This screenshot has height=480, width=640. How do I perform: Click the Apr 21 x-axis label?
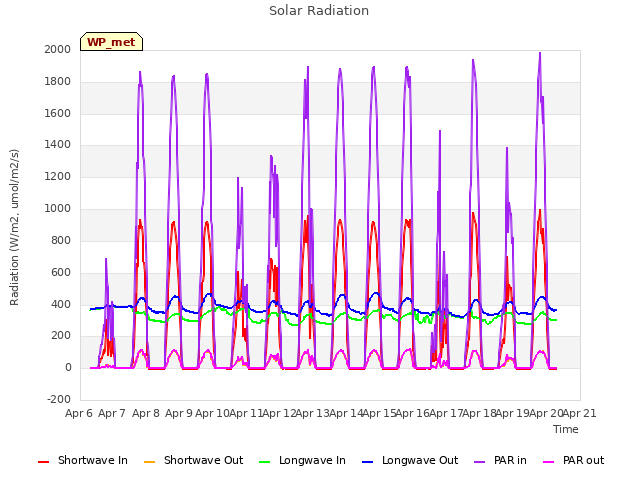tap(580, 413)
